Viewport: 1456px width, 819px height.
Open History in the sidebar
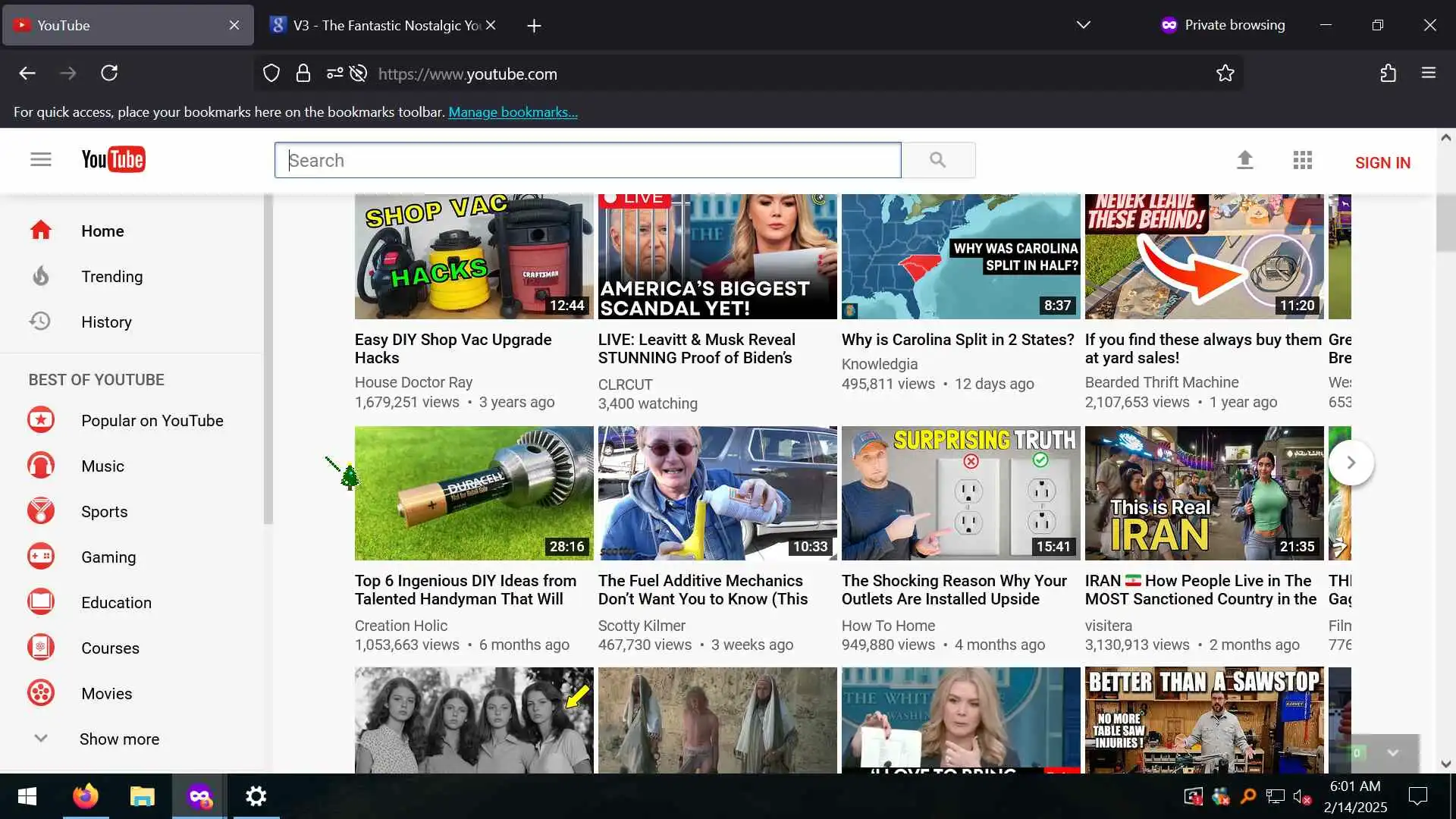[x=106, y=322]
